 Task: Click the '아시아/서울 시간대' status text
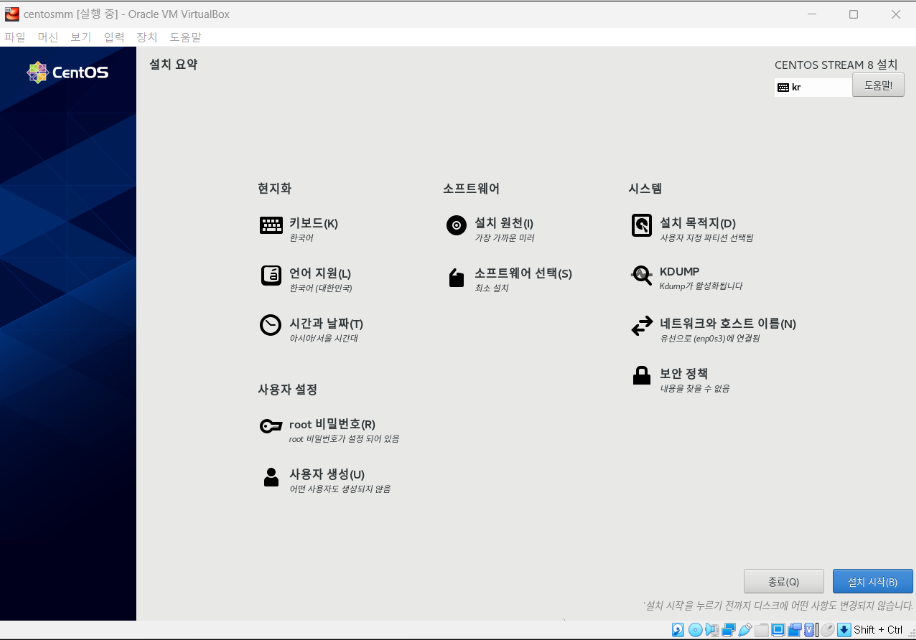click(x=324, y=338)
